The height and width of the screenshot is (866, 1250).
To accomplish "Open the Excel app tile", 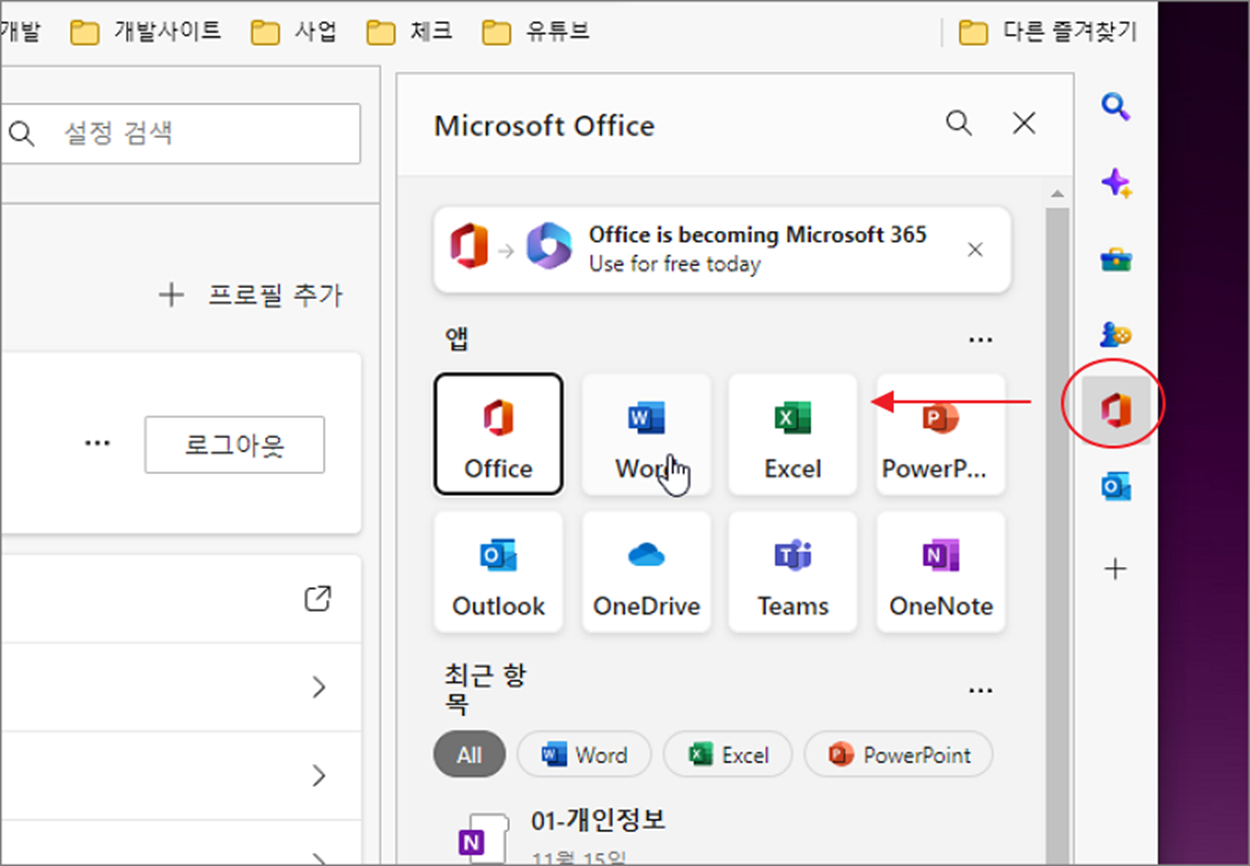I will (x=793, y=434).
